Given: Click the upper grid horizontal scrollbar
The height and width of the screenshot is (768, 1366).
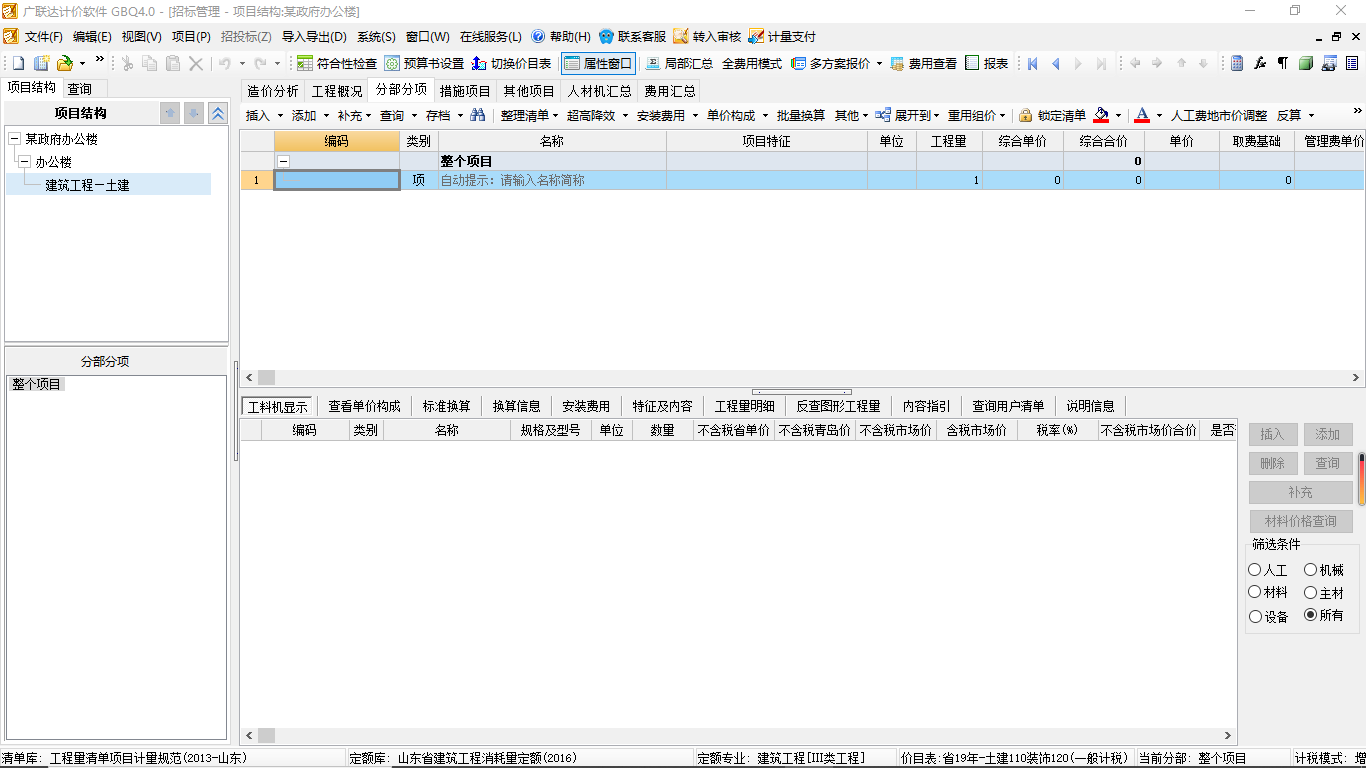Looking at the screenshot, I should [801, 378].
